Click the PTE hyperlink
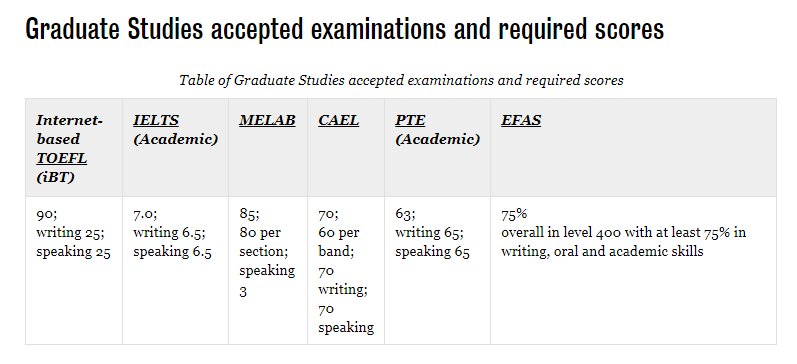The image size is (797, 364). (x=410, y=120)
